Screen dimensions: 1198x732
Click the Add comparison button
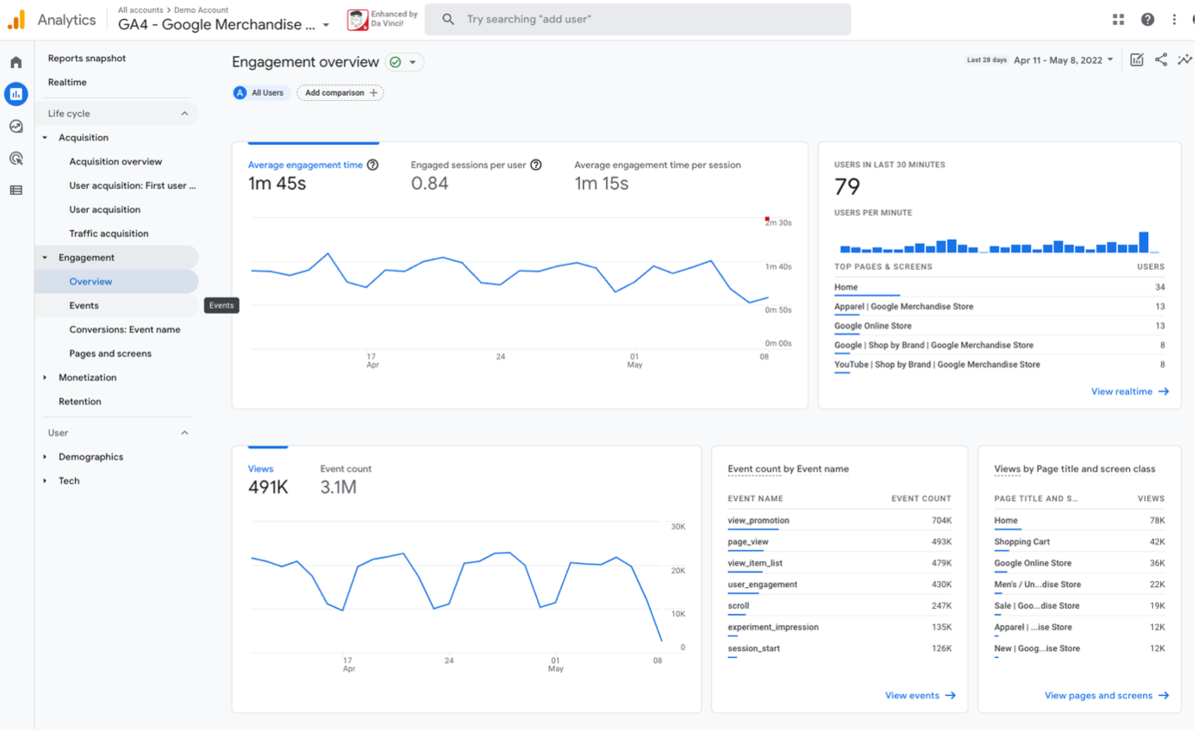pos(340,93)
